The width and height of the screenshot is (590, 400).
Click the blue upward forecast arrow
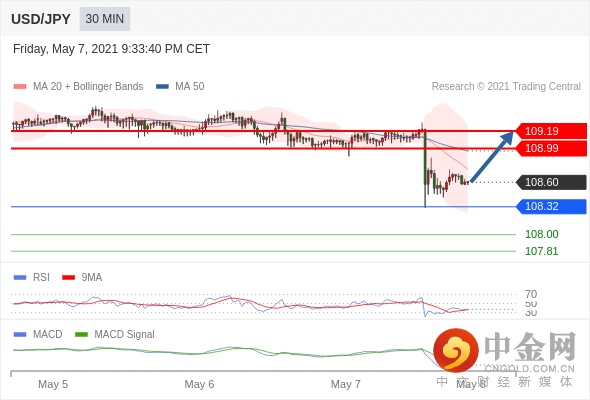click(492, 156)
